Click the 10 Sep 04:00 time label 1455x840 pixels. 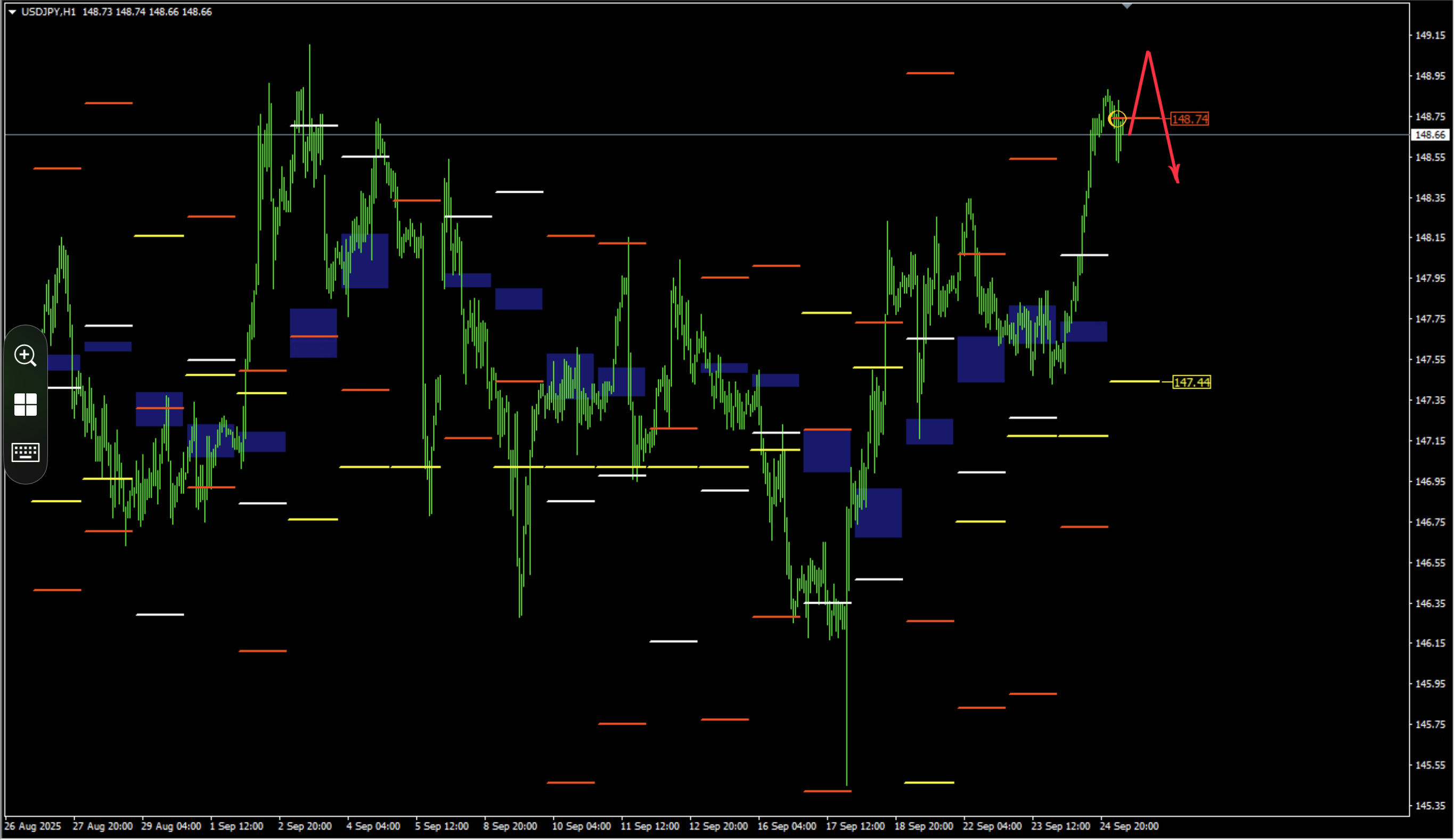tap(581, 826)
